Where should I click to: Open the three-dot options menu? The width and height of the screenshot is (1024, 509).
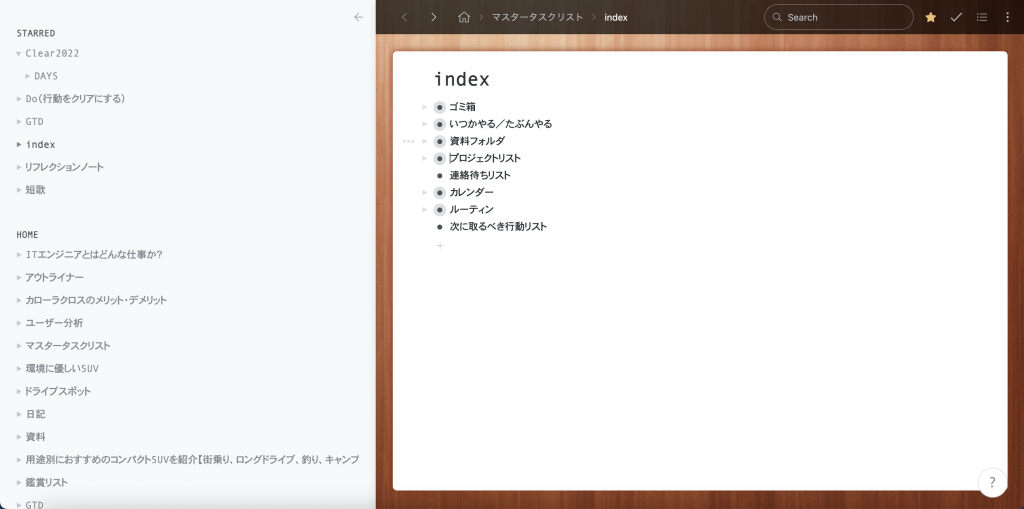point(1007,18)
